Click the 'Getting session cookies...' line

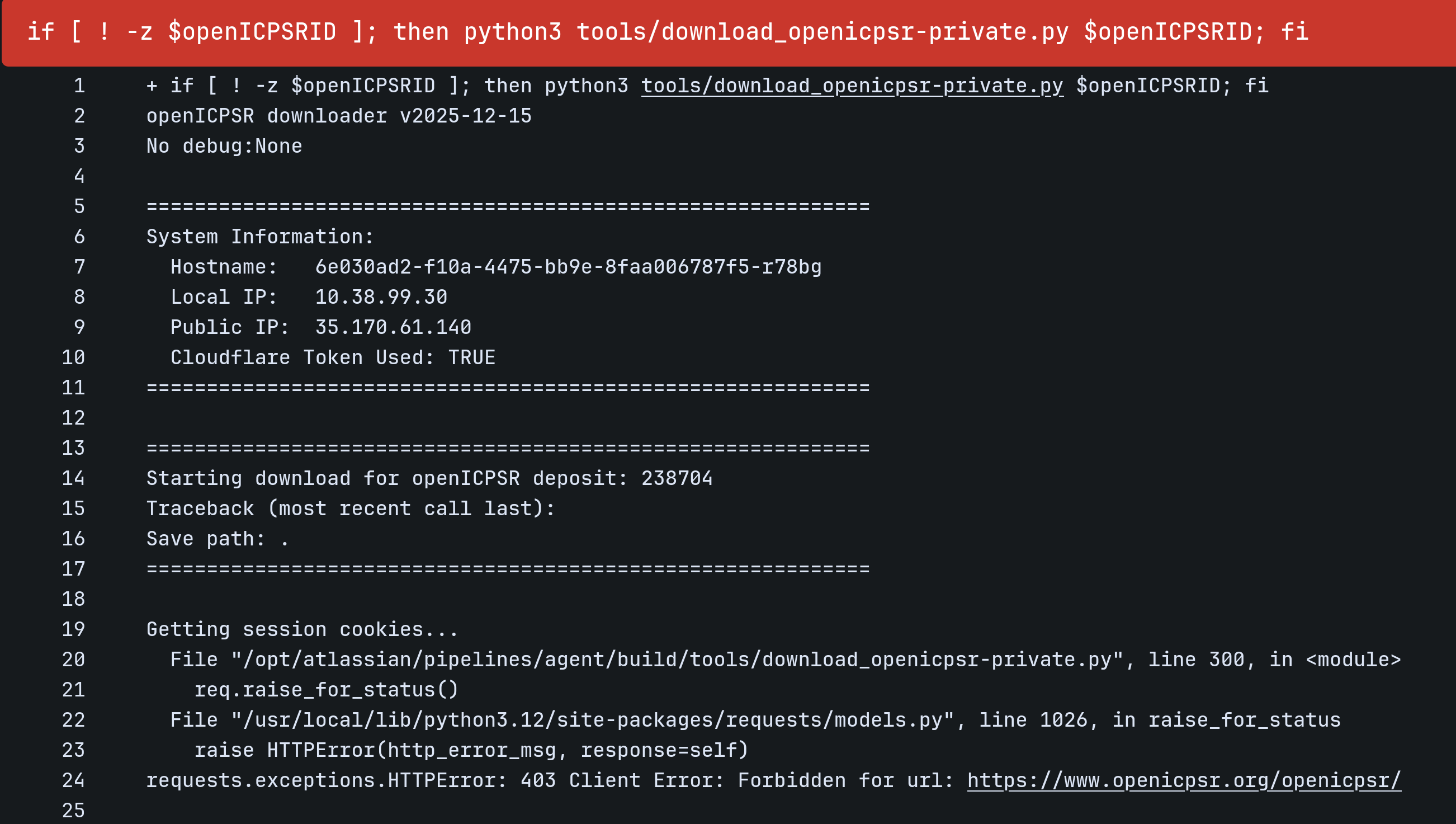click(x=301, y=629)
